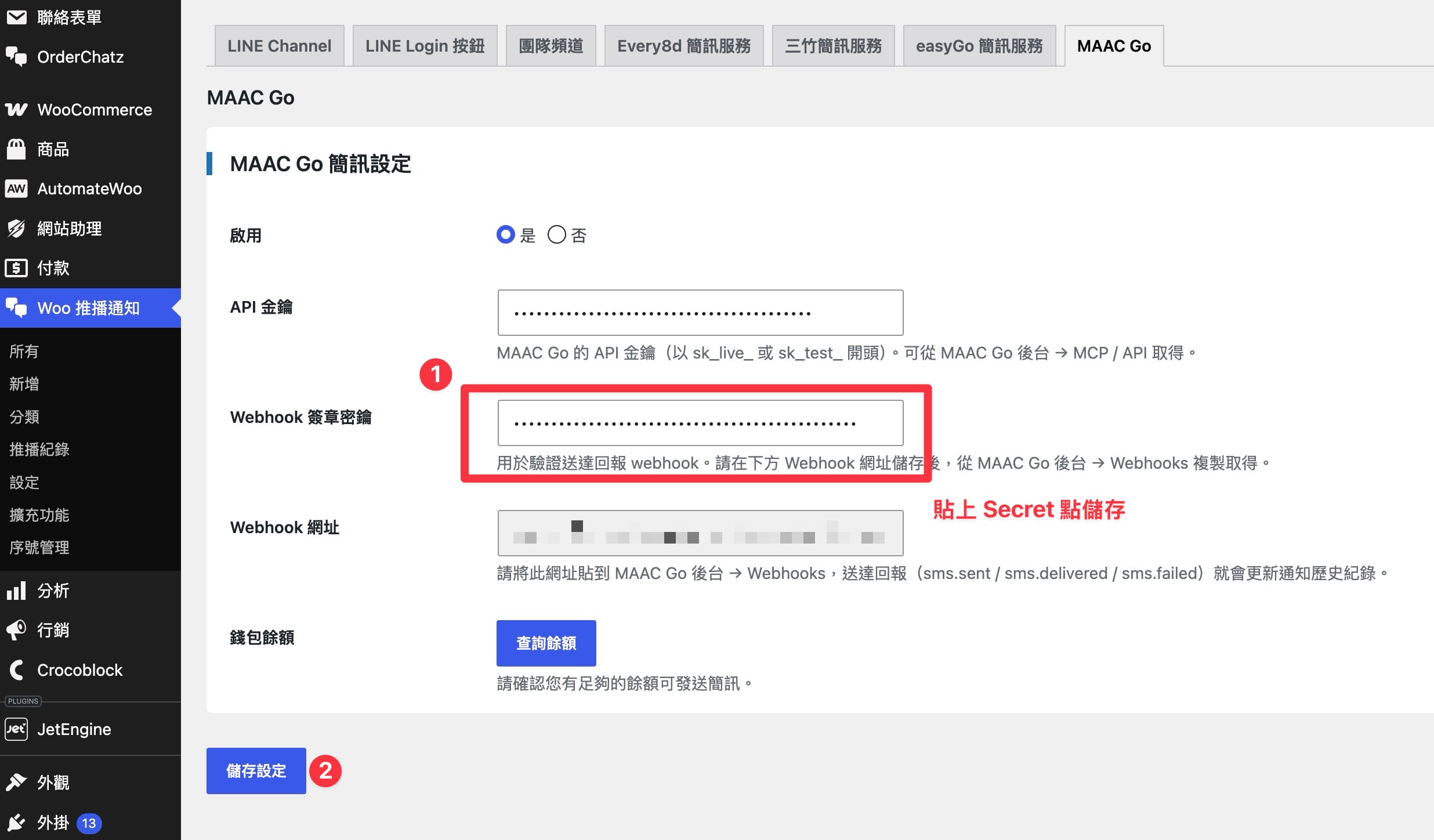Click the Webhook 網址 read-only field

click(701, 533)
